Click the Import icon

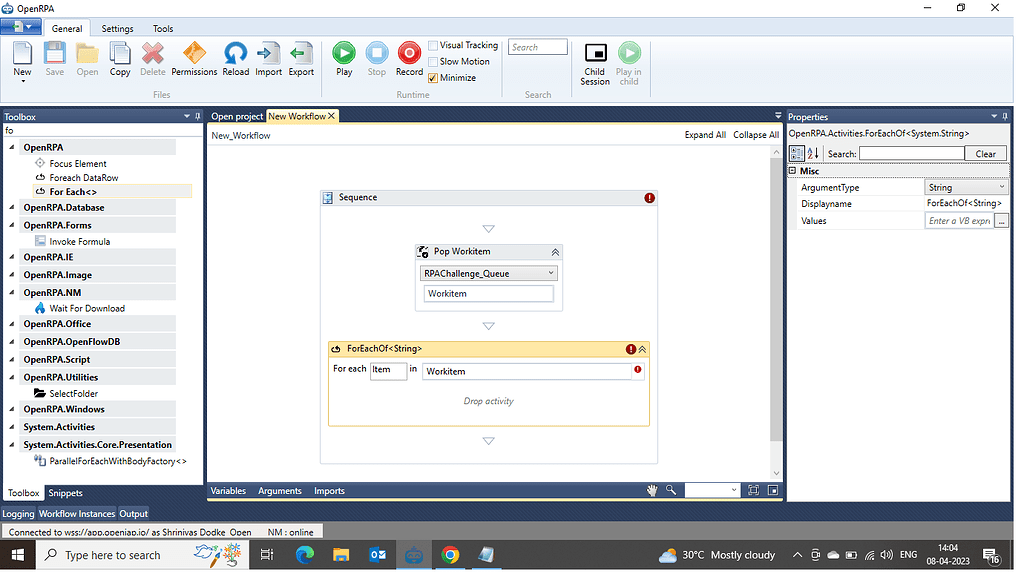268,55
